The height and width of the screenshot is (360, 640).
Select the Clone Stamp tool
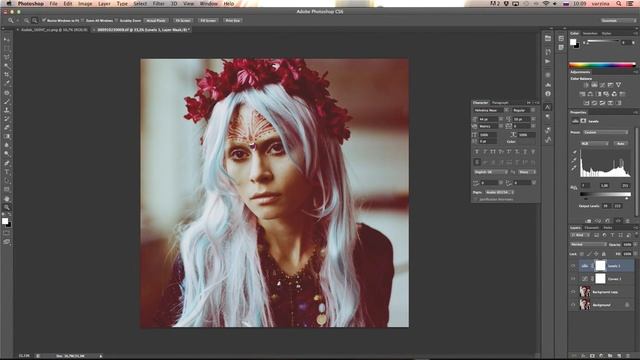(x=7, y=110)
